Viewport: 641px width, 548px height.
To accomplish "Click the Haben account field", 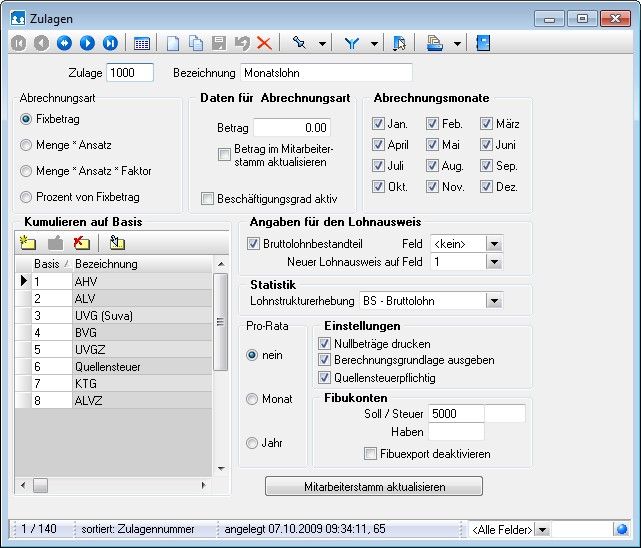I will [456, 432].
